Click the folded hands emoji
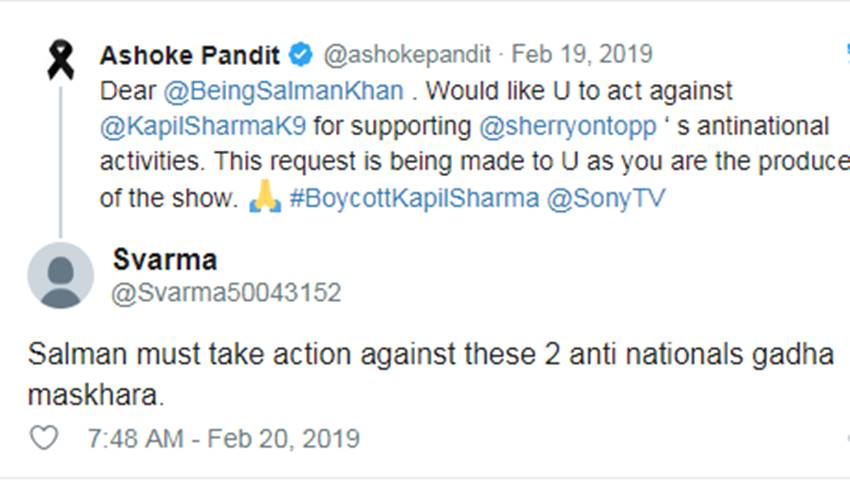Screen dimensions: 850x485 264,198
